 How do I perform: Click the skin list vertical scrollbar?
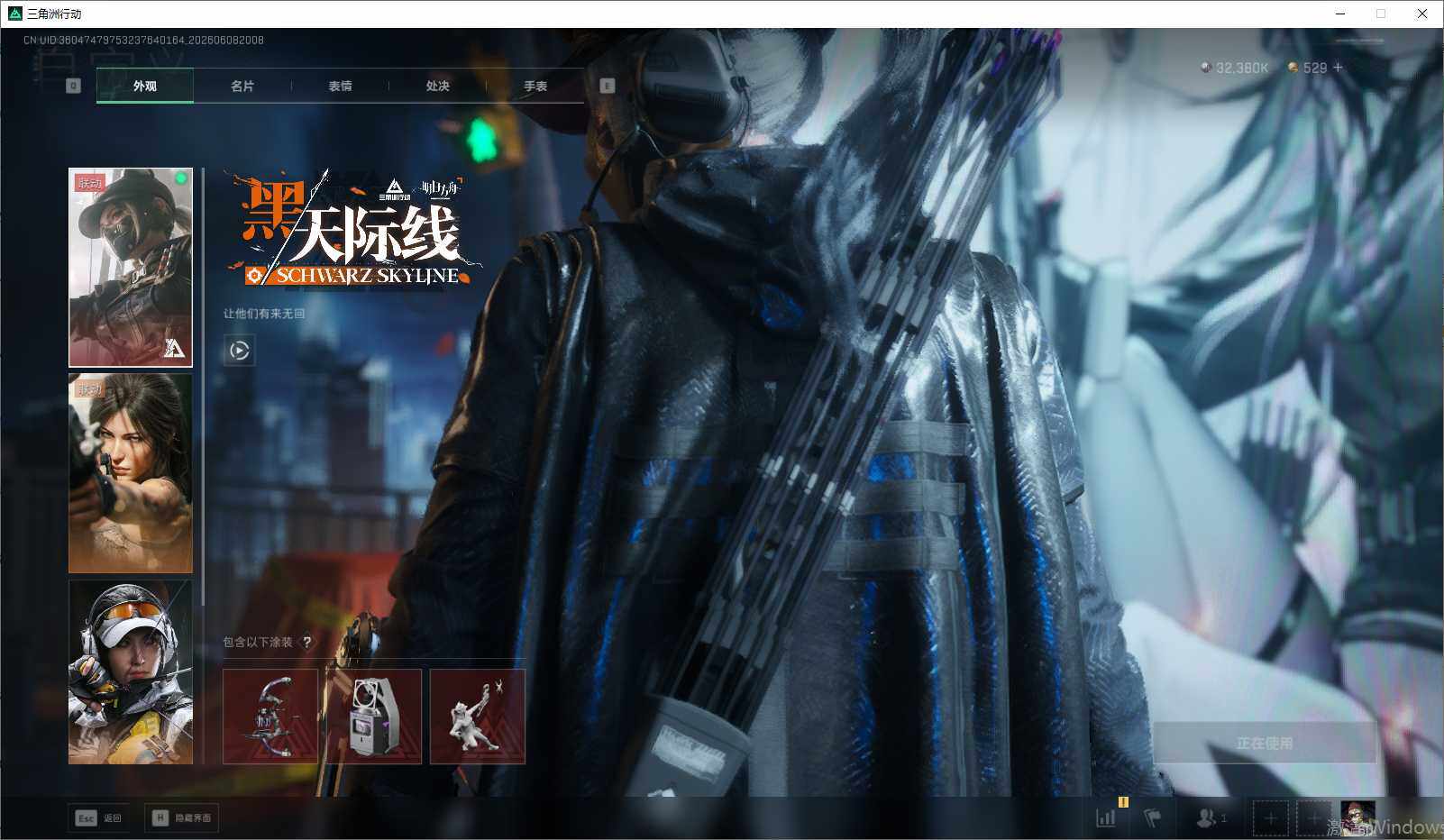(203, 388)
